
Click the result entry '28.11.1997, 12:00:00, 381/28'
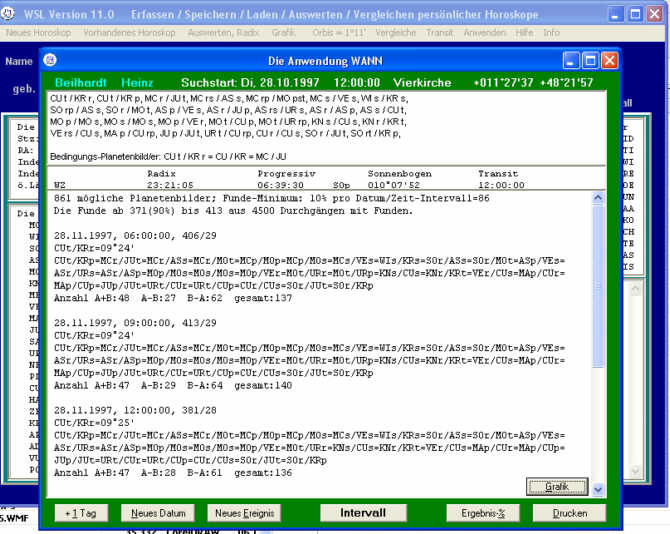click(135, 410)
